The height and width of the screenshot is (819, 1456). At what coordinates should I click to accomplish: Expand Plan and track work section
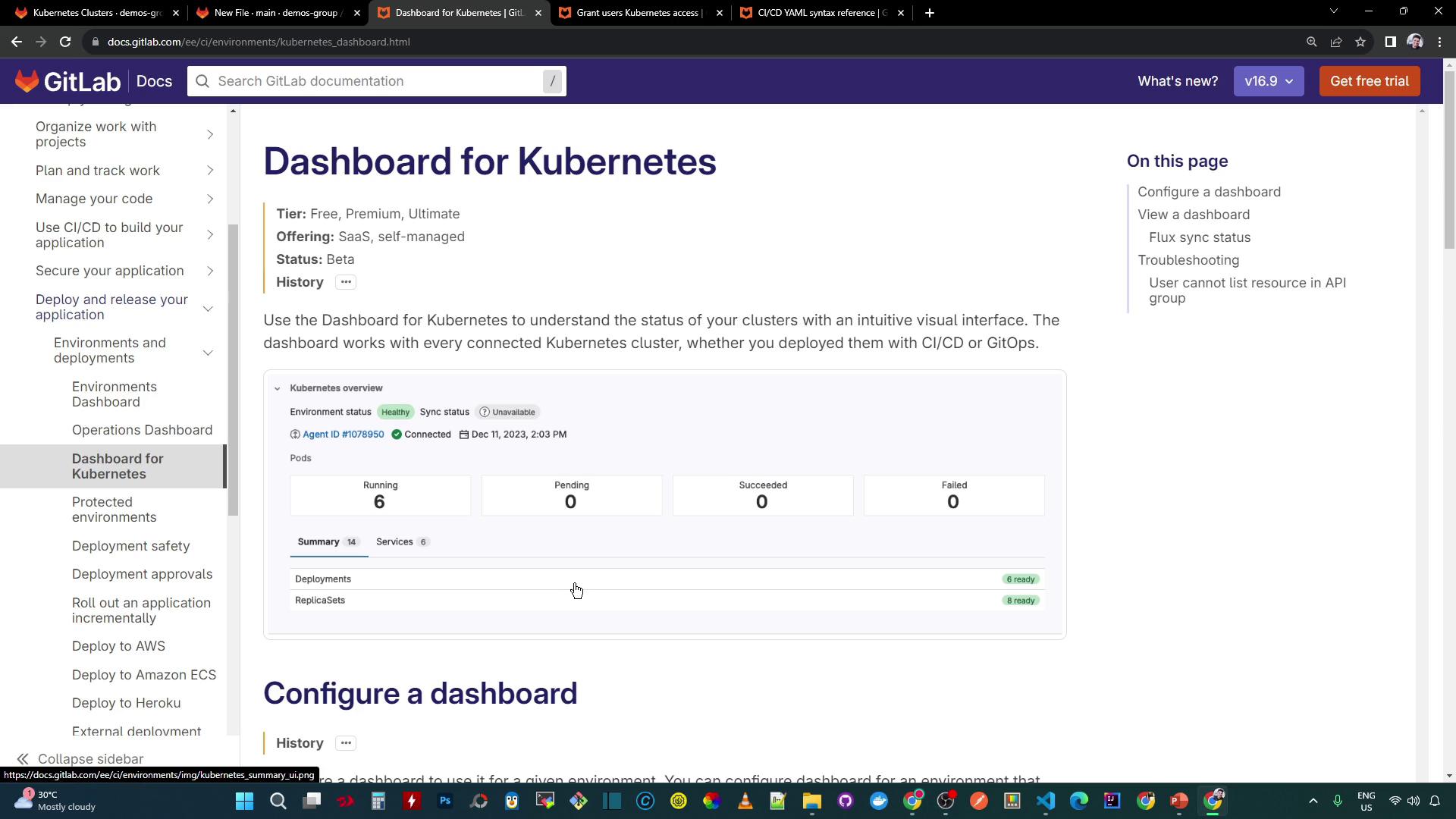(x=210, y=171)
